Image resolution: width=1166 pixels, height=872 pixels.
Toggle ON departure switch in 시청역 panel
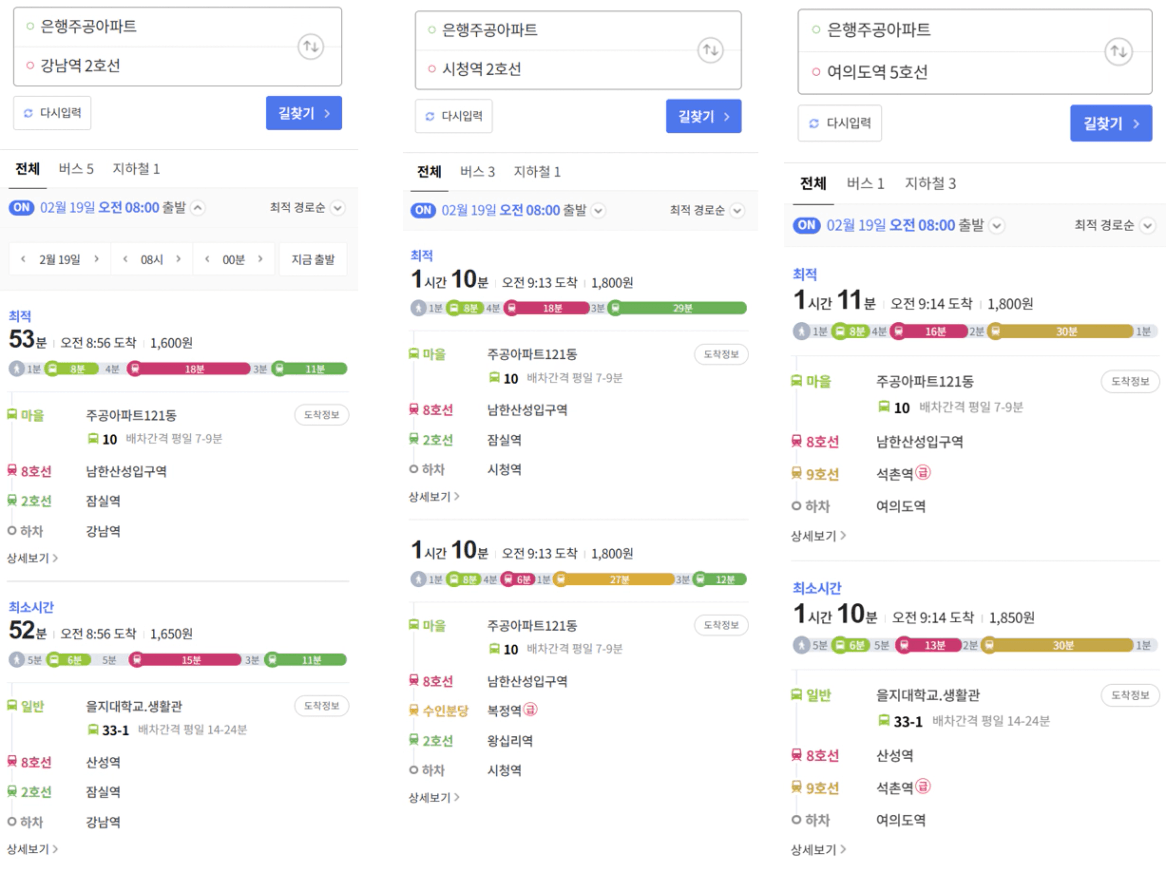425,211
